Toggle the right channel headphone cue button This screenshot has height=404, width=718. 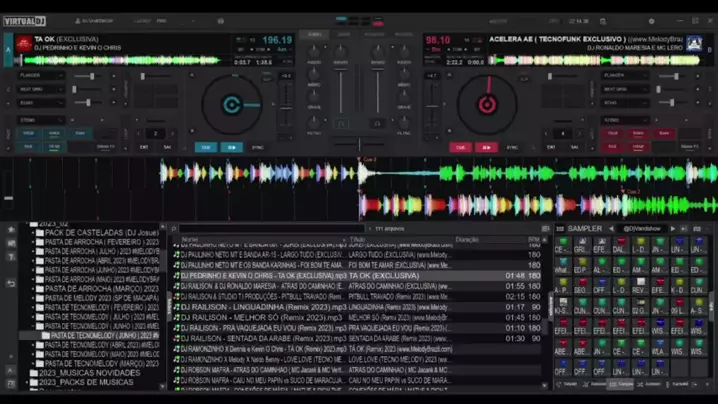pos(377,124)
